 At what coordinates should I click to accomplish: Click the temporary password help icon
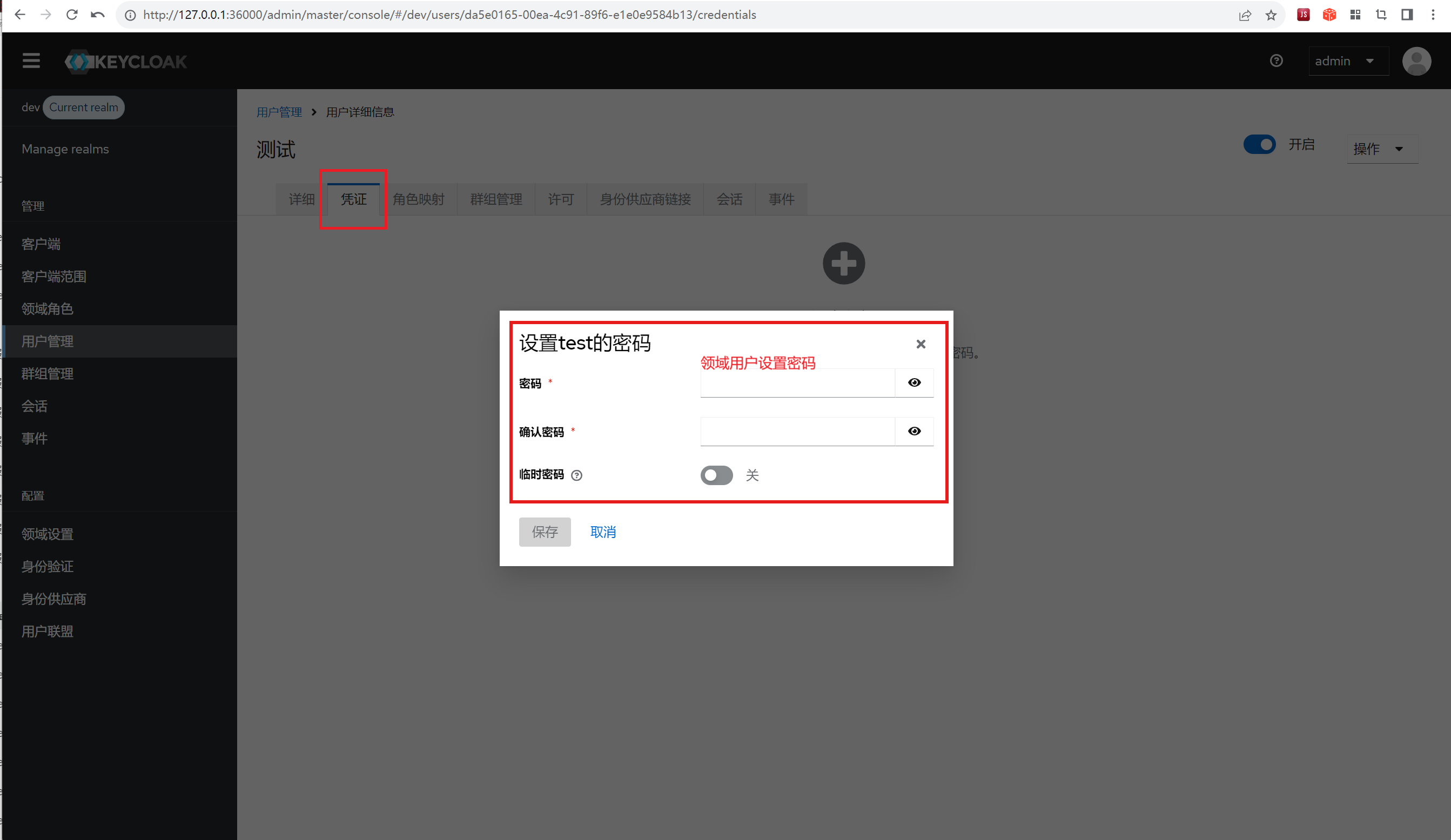[x=576, y=475]
